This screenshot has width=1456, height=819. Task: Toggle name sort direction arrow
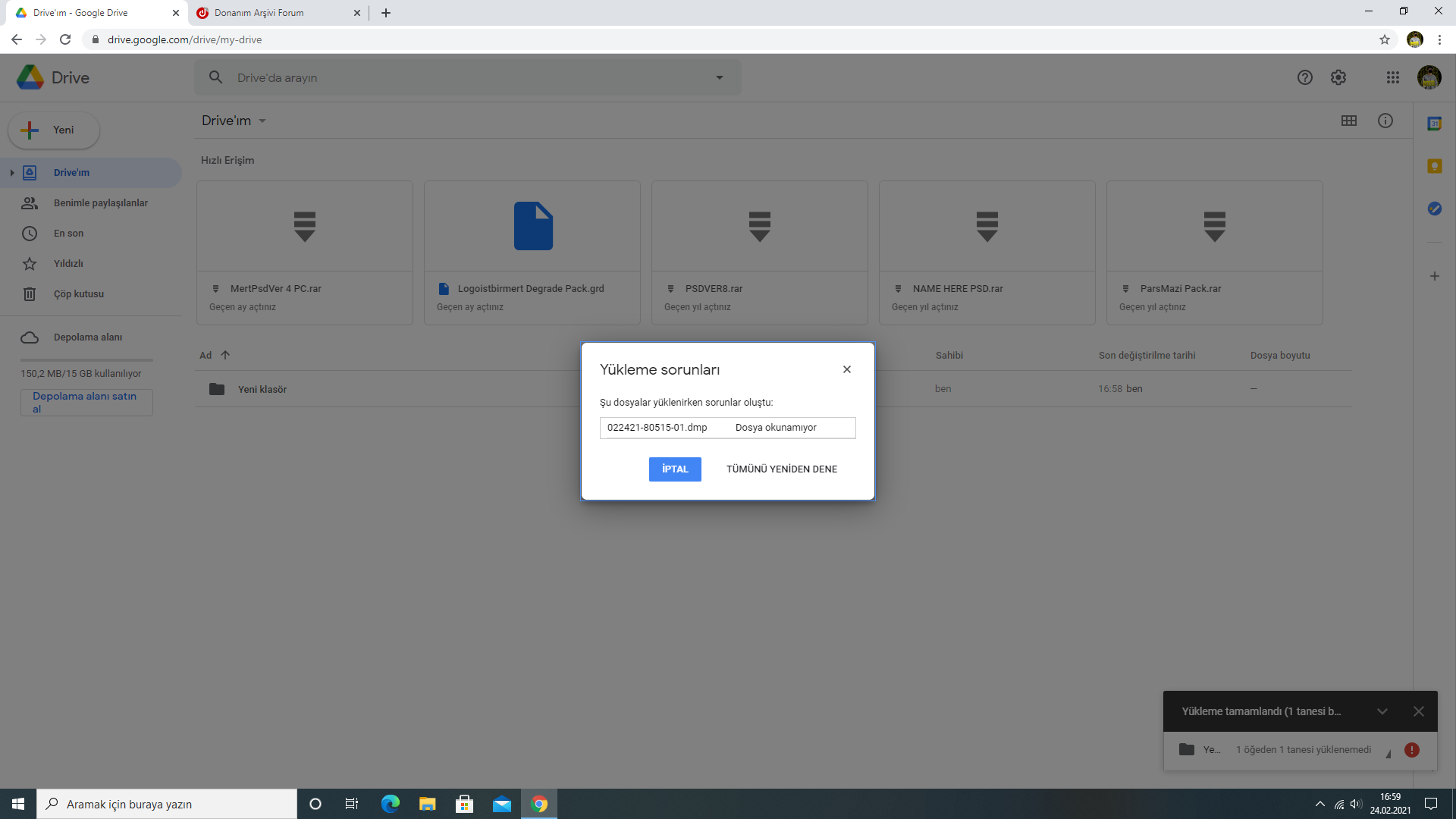tap(225, 355)
